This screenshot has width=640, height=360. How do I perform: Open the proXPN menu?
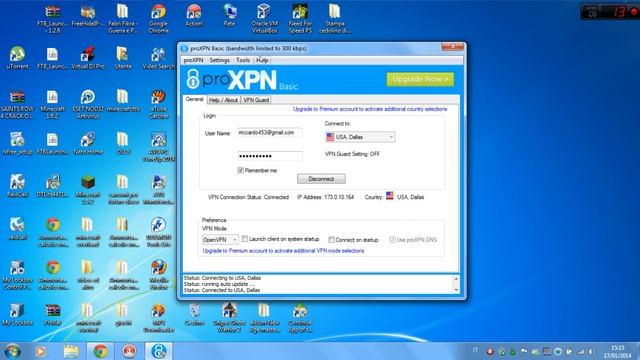193,60
